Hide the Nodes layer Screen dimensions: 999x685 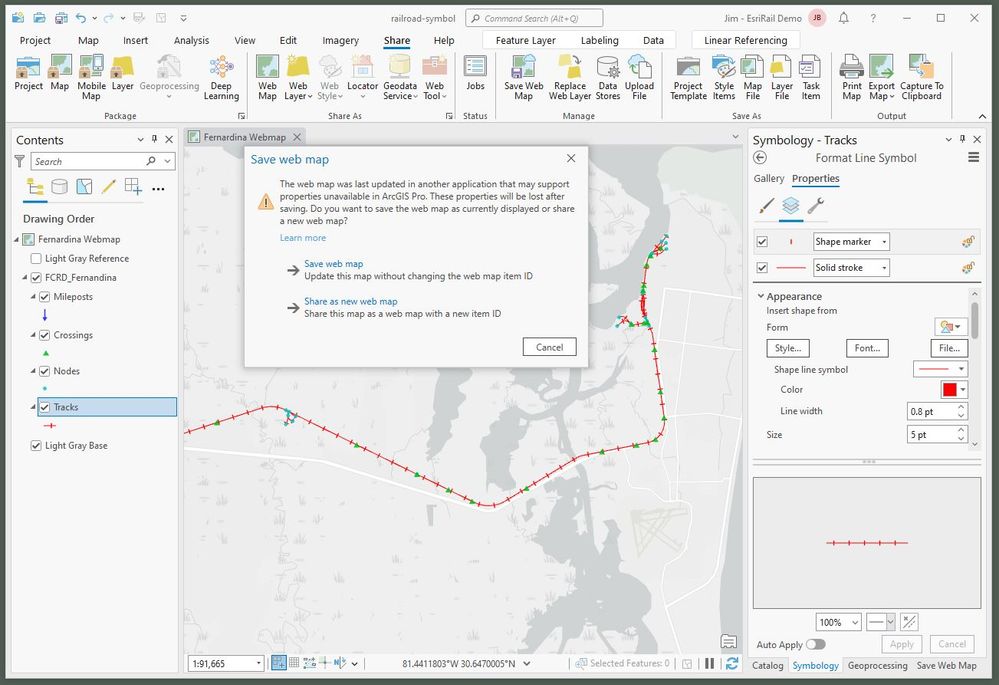click(x=45, y=371)
